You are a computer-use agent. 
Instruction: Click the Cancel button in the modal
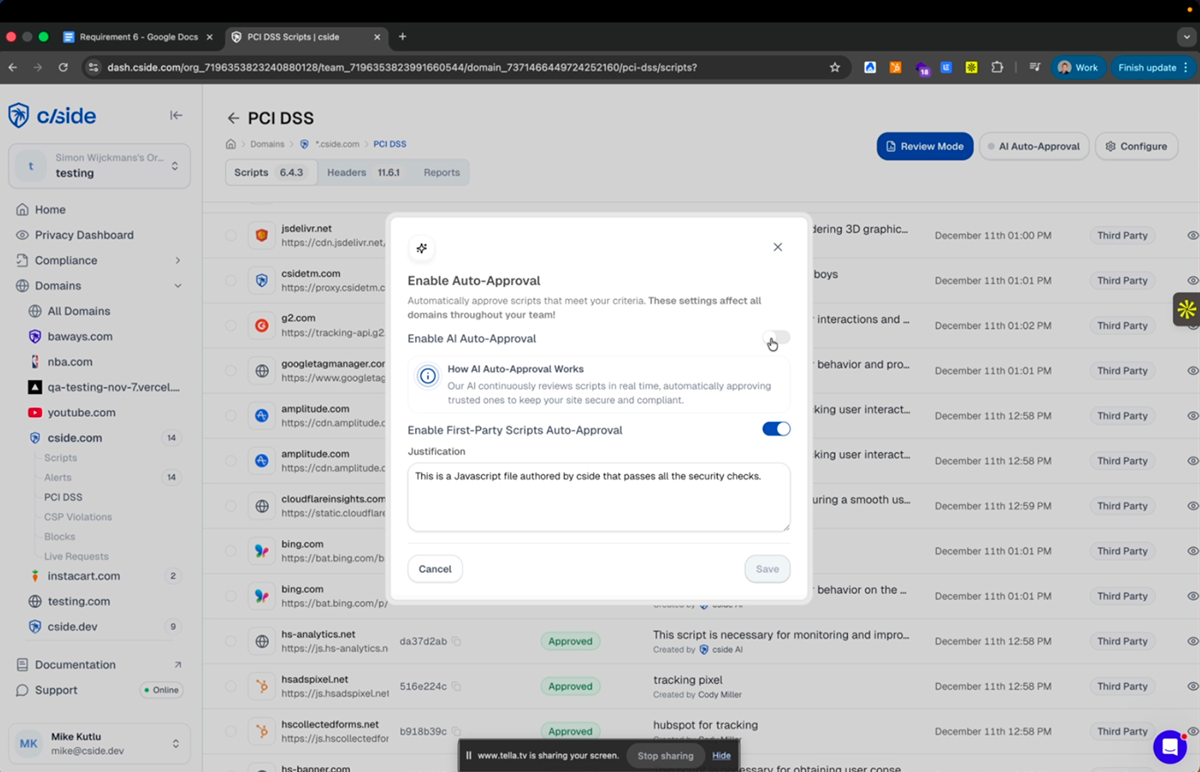click(434, 568)
